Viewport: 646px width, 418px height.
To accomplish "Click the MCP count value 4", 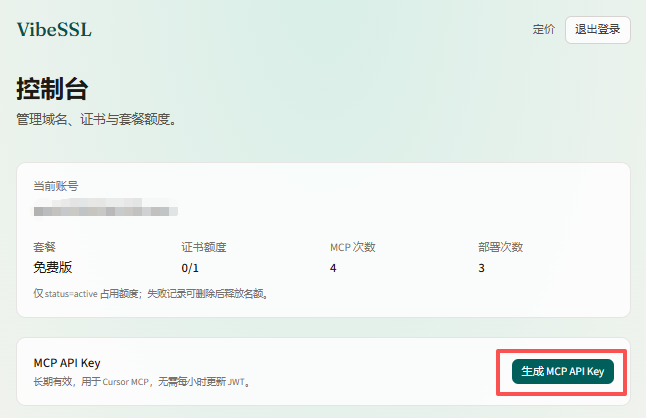I will click(x=333, y=268).
